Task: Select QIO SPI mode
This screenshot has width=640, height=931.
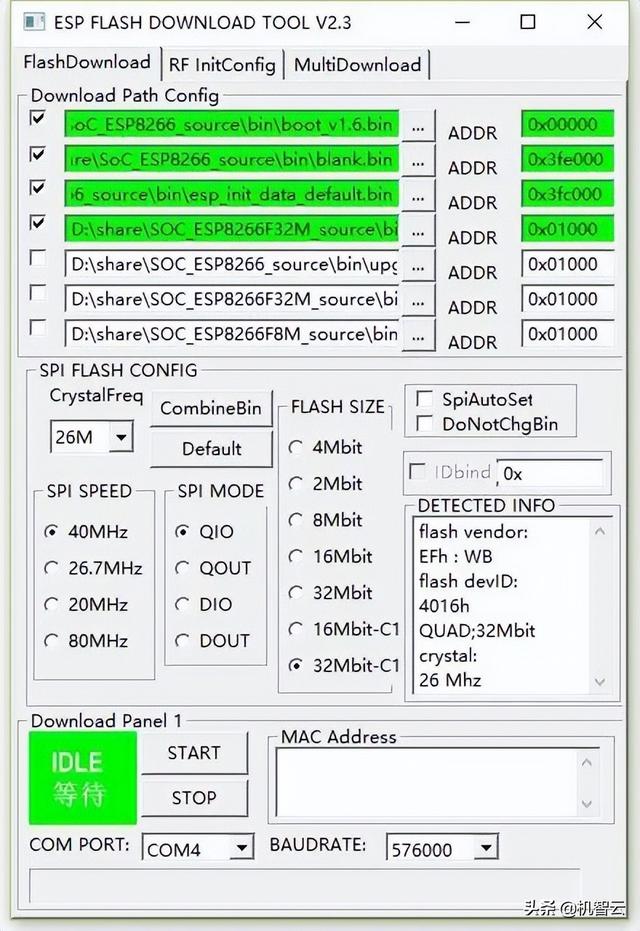Action: (x=204, y=531)
